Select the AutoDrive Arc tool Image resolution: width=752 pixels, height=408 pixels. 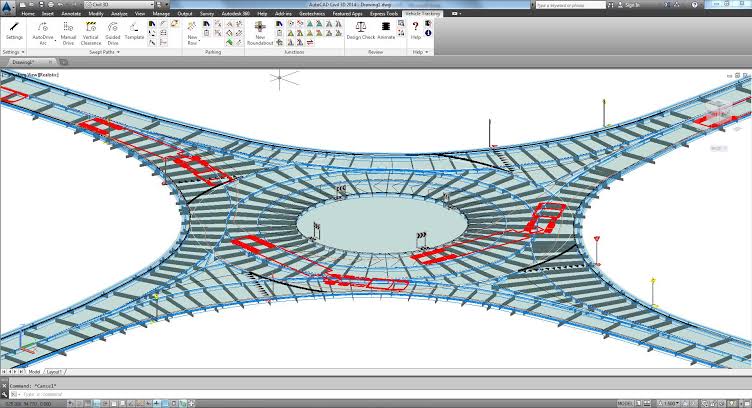(x=43, y=33)
